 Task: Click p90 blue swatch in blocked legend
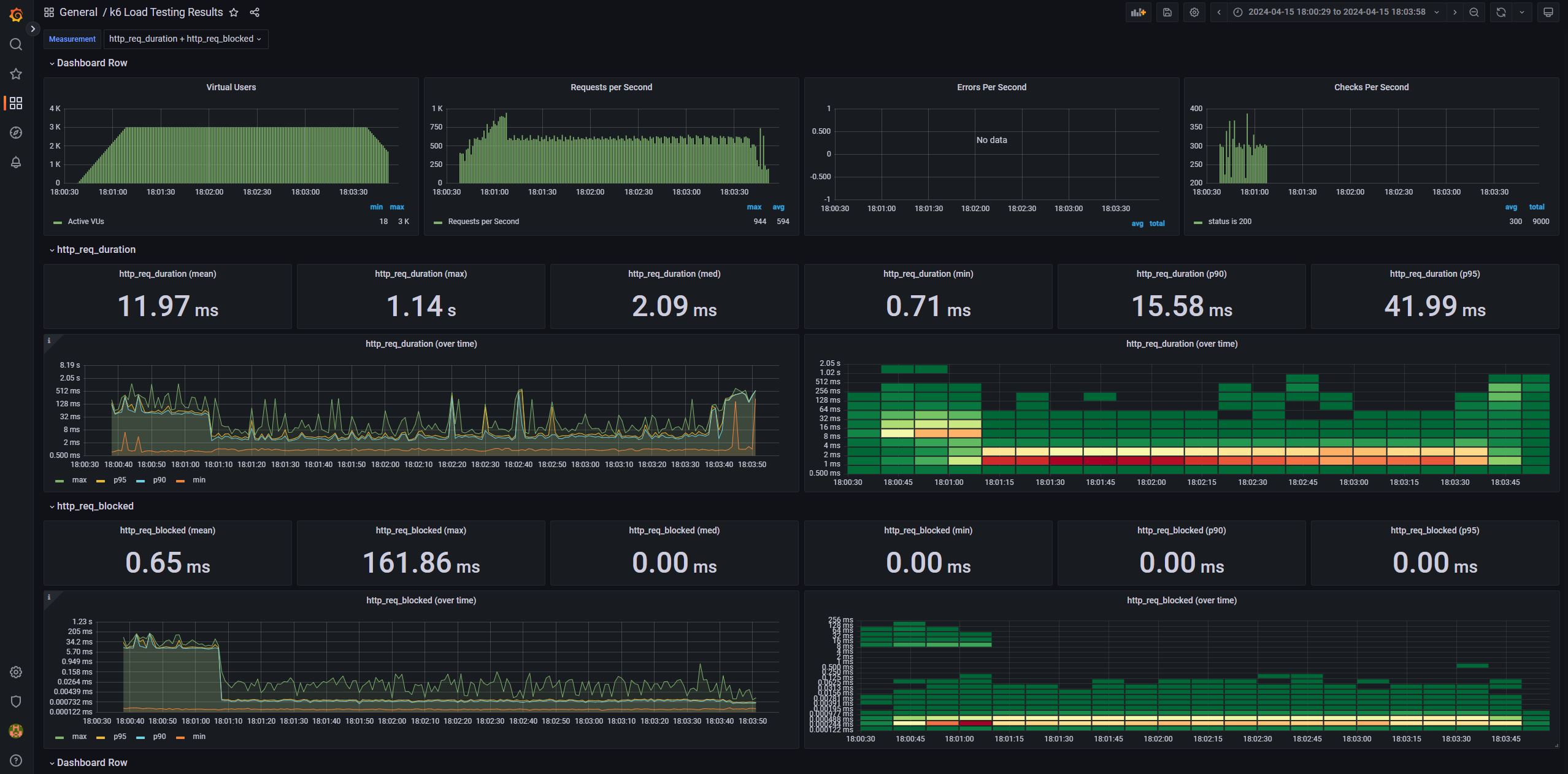(140, 737)
